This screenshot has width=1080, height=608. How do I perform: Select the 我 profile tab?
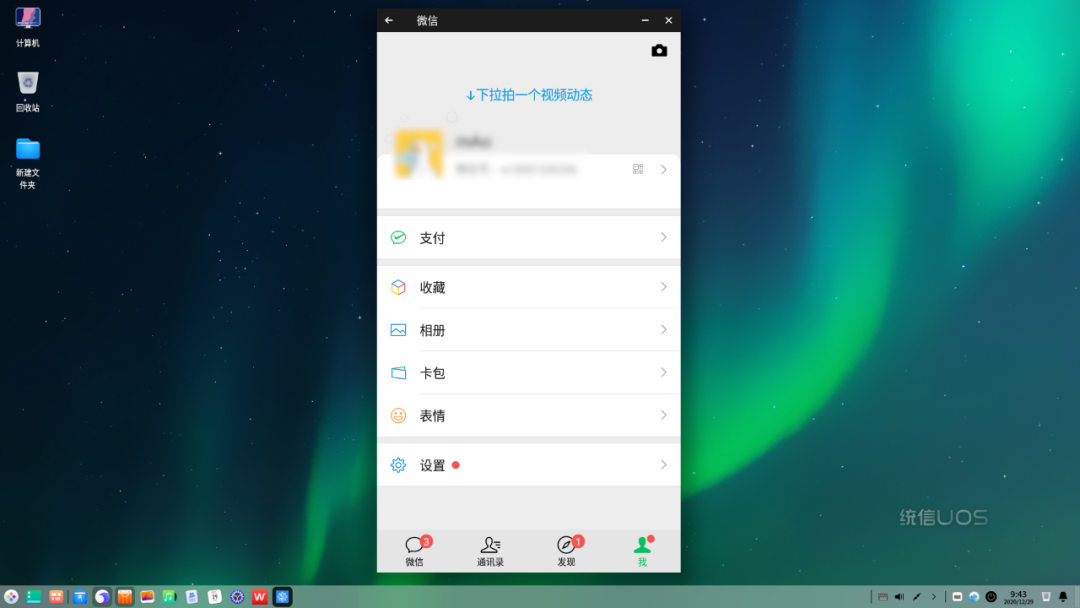click(x=643, y=551)
